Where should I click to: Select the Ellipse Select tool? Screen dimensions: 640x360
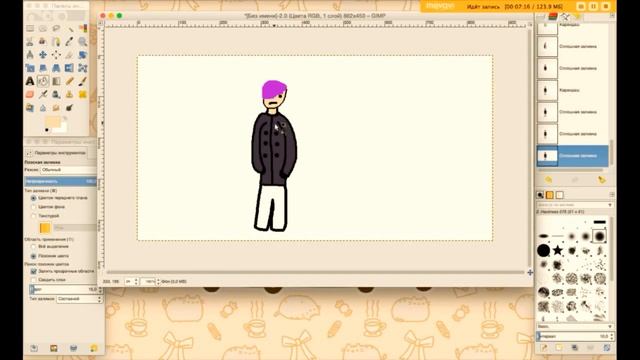[x=43, y=29]
